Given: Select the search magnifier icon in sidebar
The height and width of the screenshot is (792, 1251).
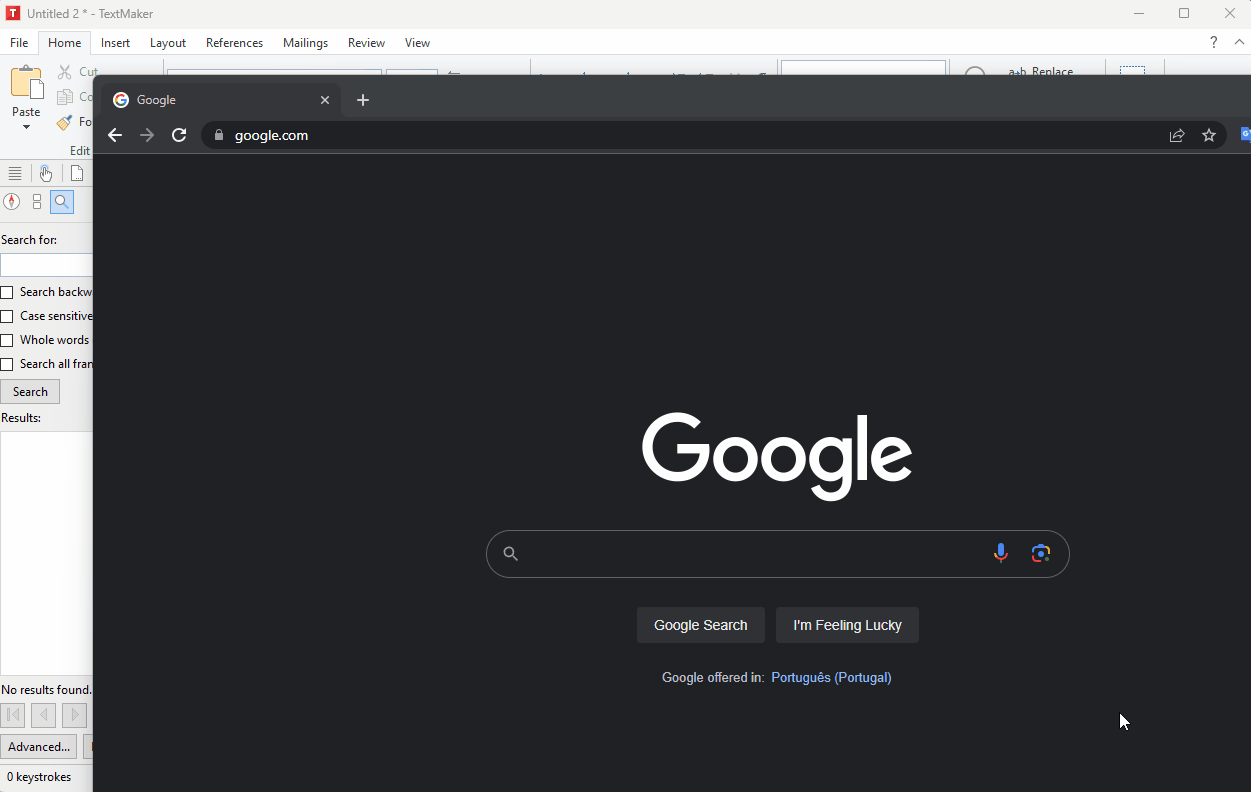Looking at the screenshot, I should pos(62,202).
